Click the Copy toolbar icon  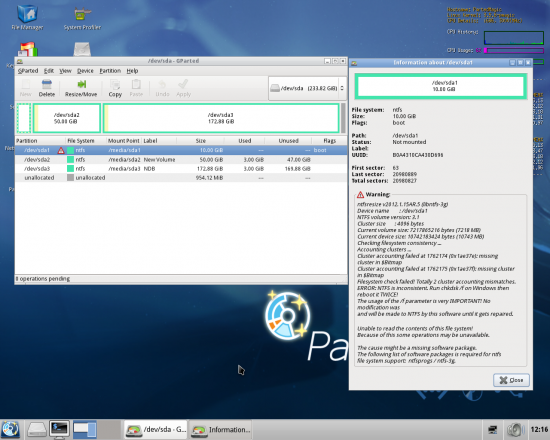tap(115, 88)
